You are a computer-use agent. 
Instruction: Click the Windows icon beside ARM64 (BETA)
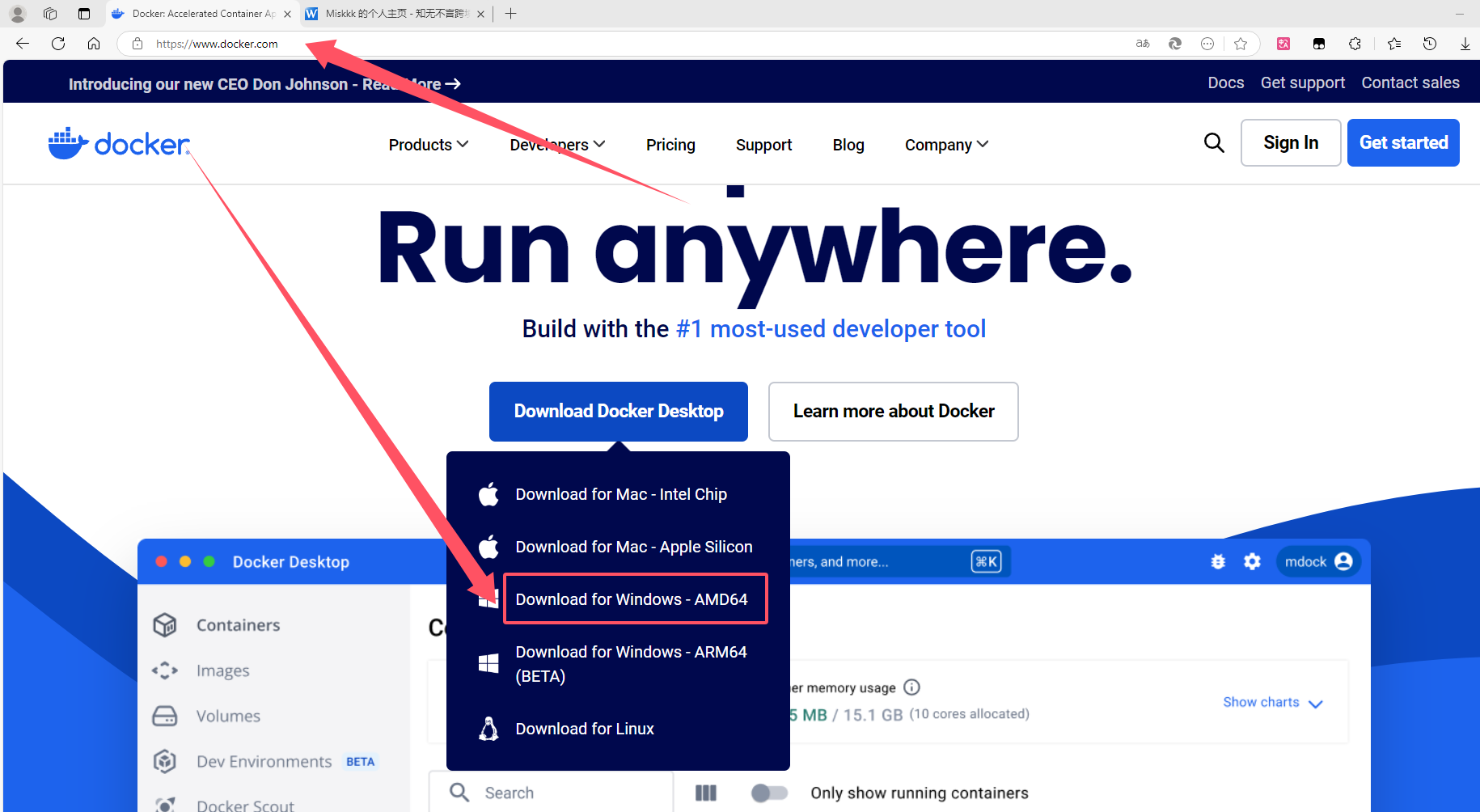click(488, 664)
